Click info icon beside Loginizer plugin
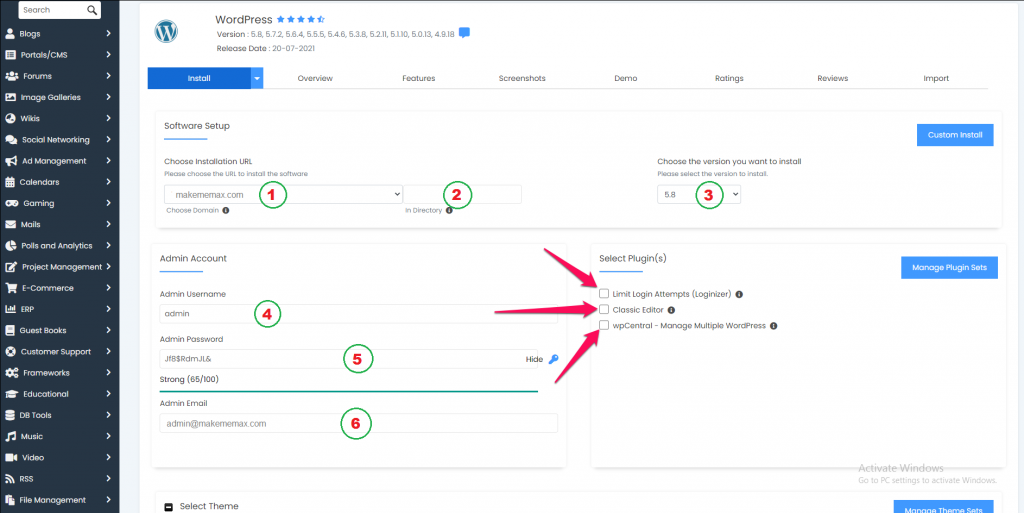This screenshot has height=513, width=1024. 739,294
